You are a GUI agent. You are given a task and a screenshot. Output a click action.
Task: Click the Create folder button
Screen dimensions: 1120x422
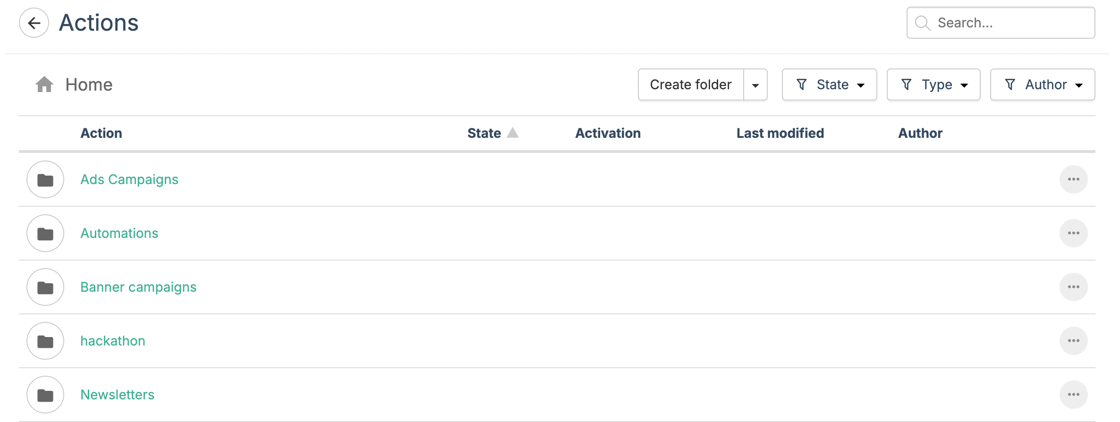point(691,85)
